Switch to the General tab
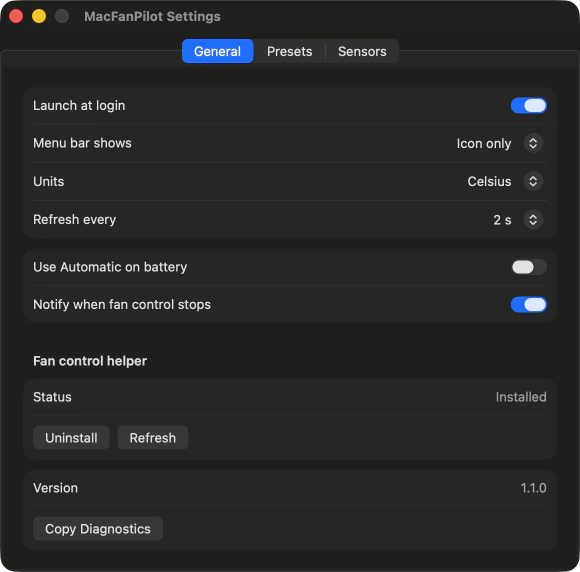 pyautogui.click(x=218, y=51)
